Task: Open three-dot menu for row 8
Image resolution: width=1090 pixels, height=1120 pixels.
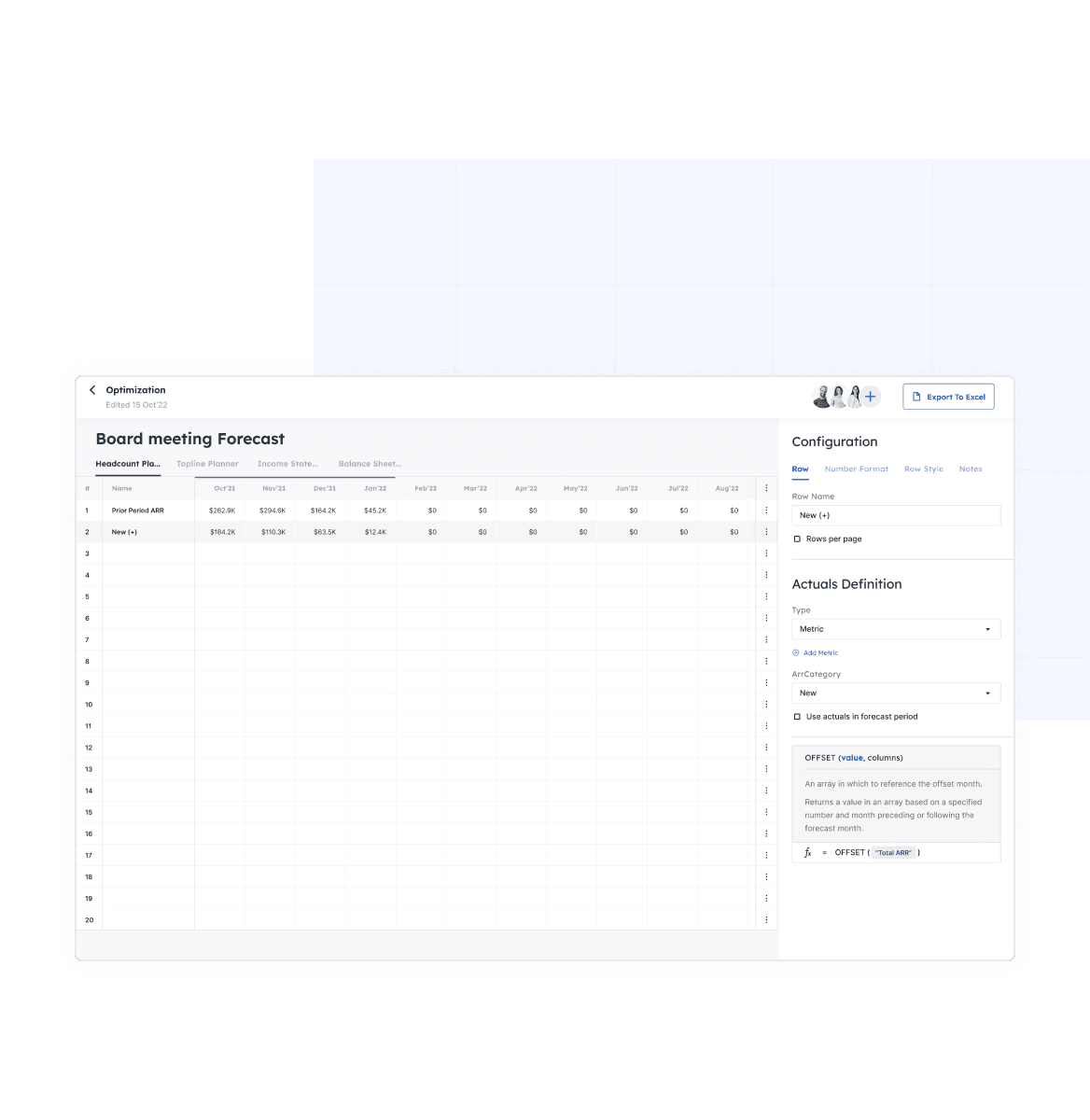Action: pyautogui.click(x=766, y=661)
